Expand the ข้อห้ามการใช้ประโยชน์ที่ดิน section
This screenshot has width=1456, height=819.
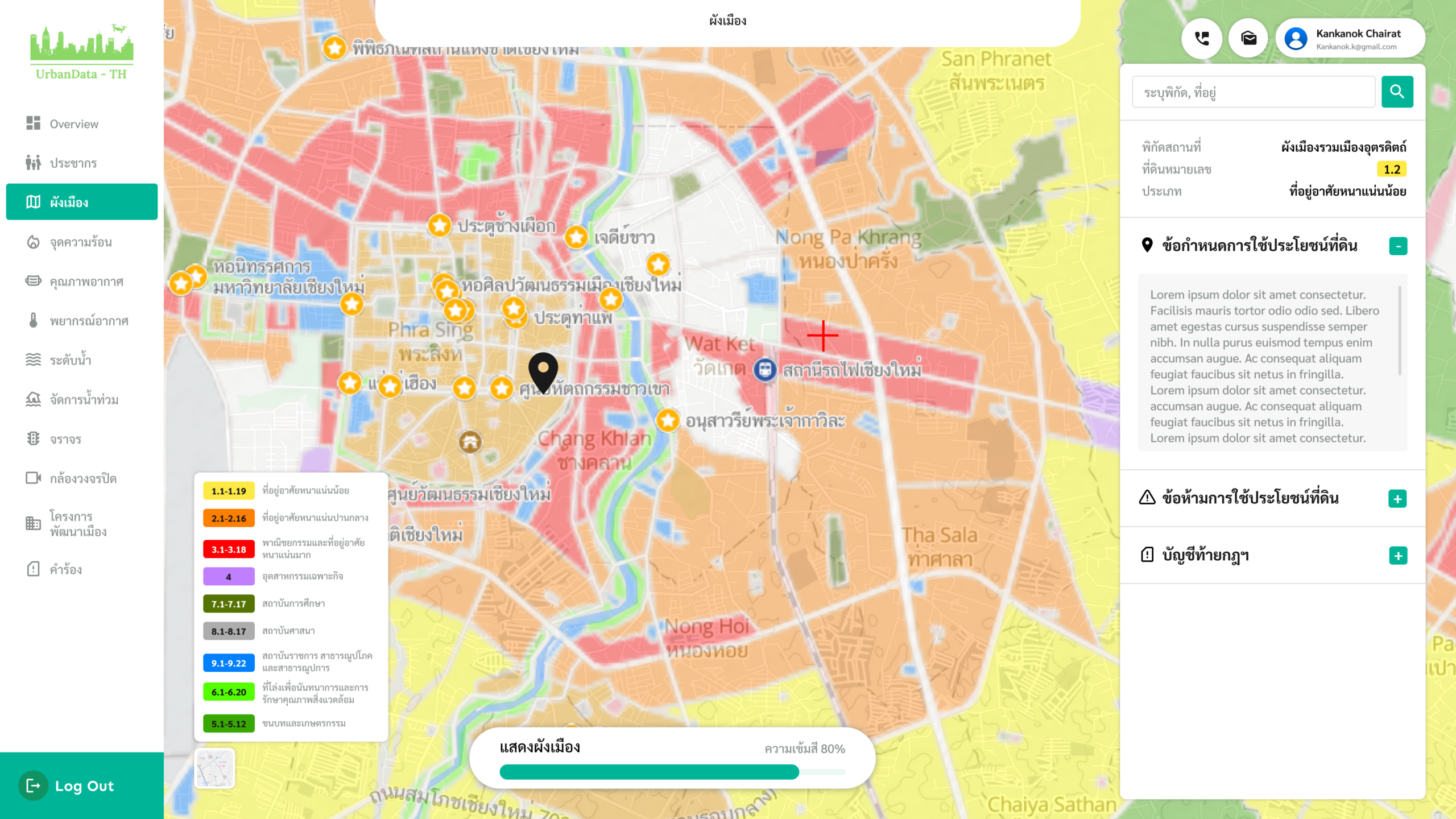[1397, 499]
